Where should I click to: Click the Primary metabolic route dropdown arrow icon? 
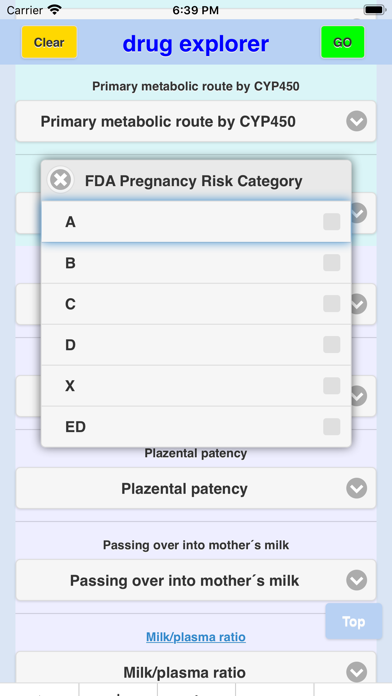pos(356,121)
